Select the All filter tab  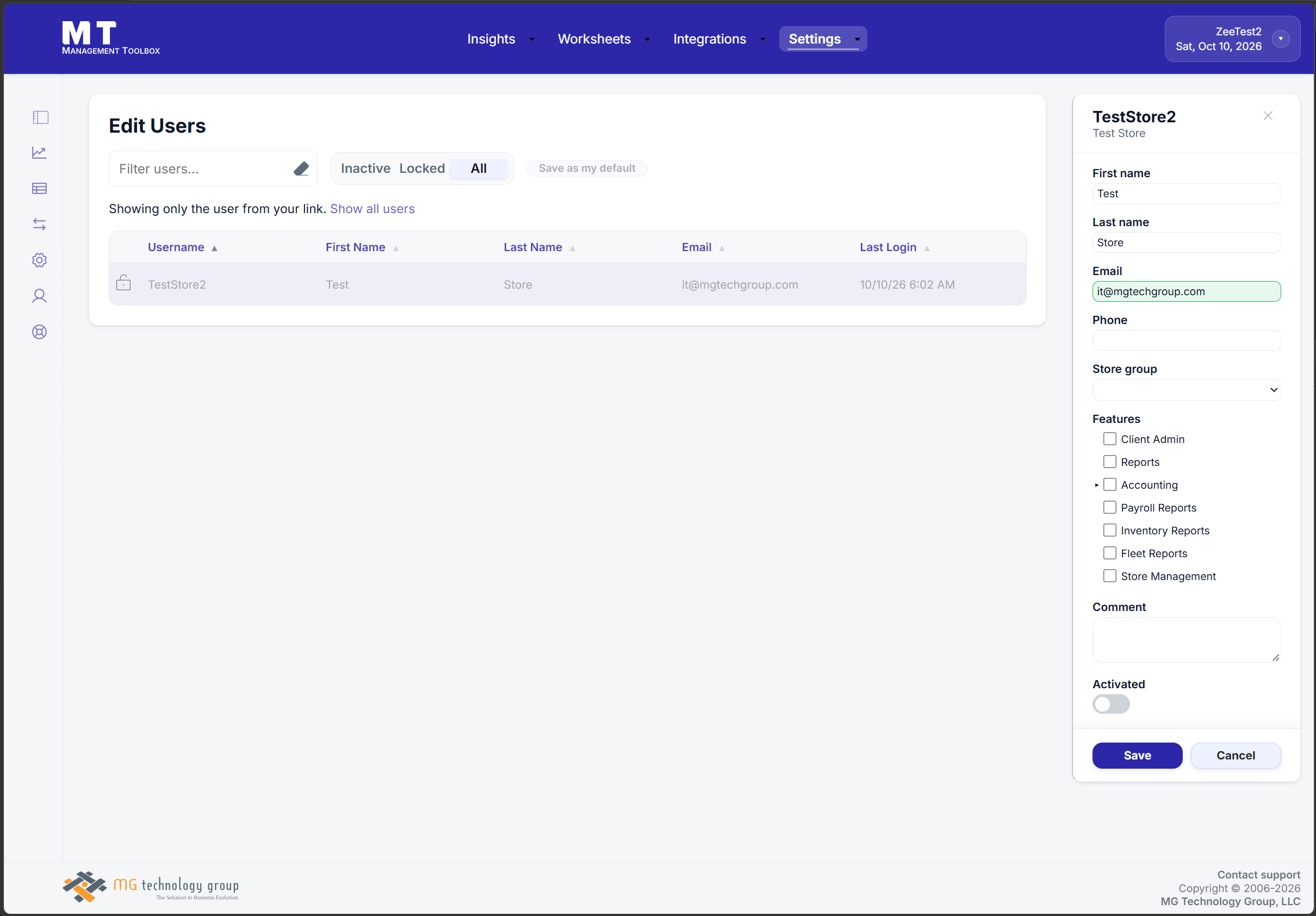[x=479, y=169]
